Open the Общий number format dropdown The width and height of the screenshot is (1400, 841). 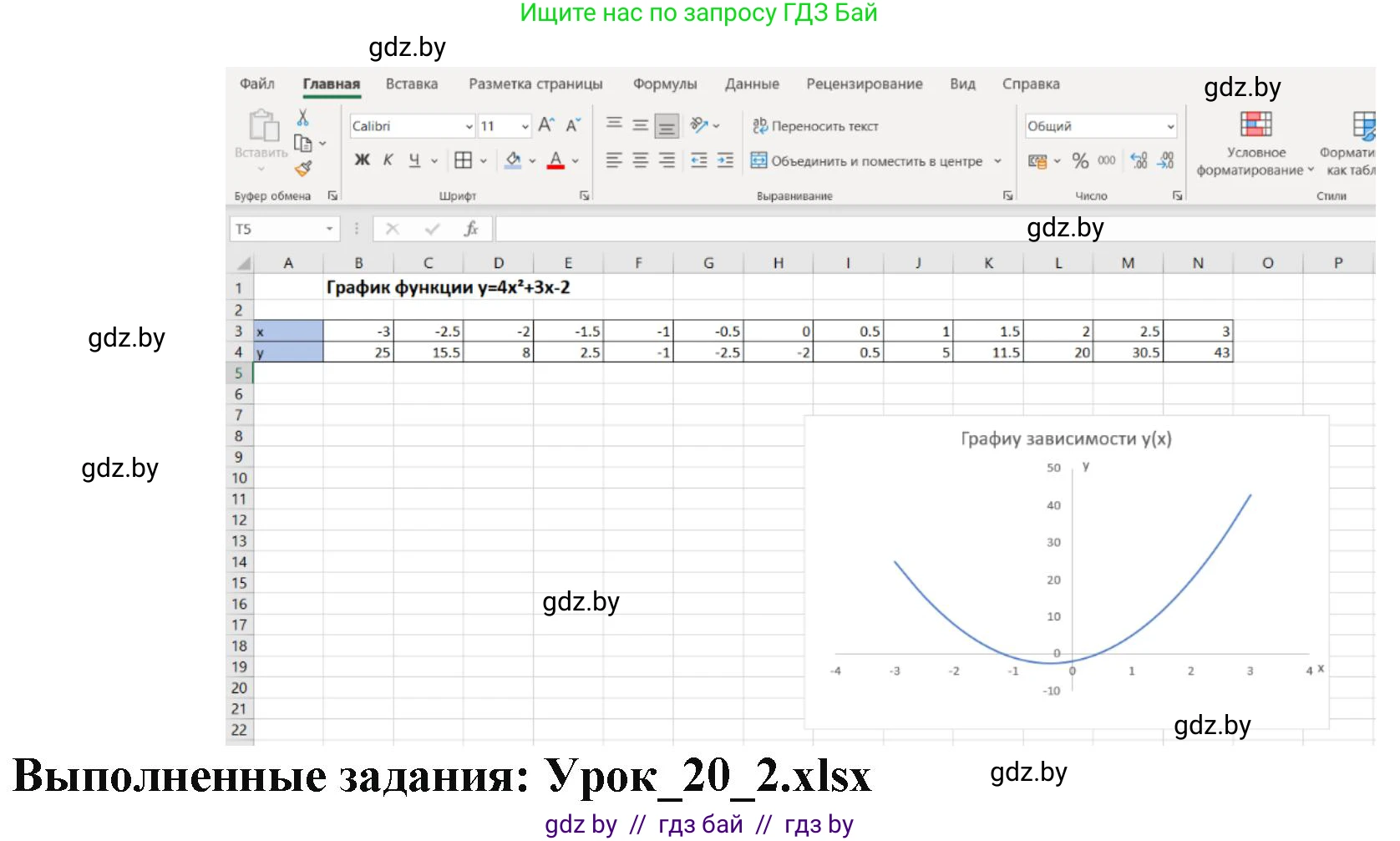click(x=1171, y=126)
